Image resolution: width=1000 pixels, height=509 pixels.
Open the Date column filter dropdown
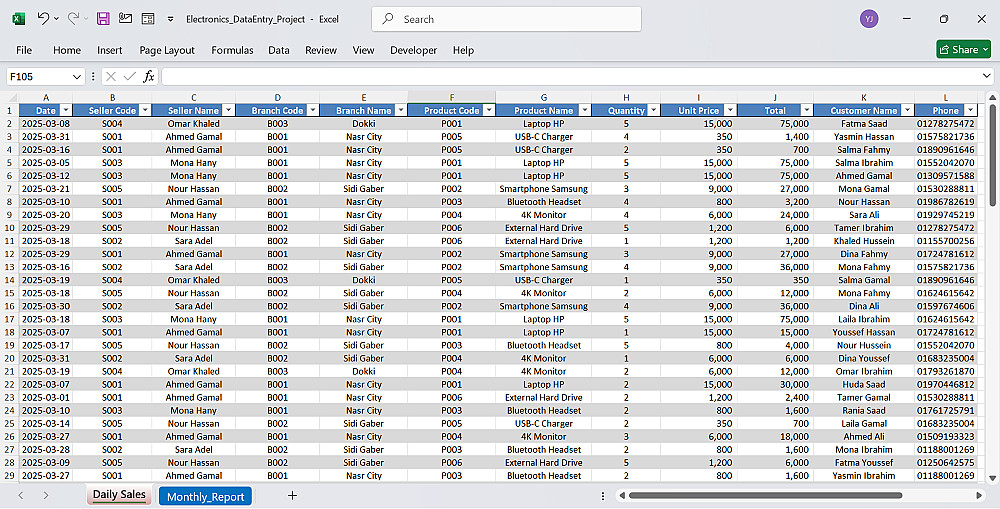[x=66, y=110]
